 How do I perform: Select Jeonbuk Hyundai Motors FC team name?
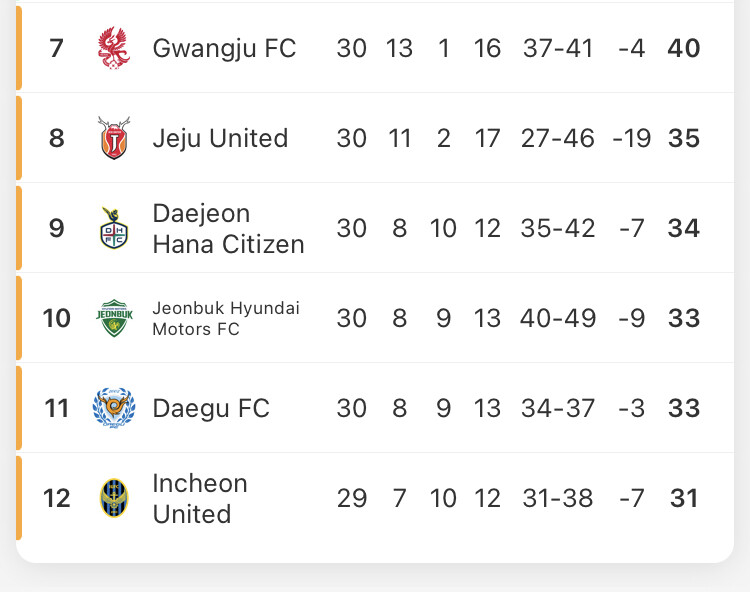pos(226,318)
